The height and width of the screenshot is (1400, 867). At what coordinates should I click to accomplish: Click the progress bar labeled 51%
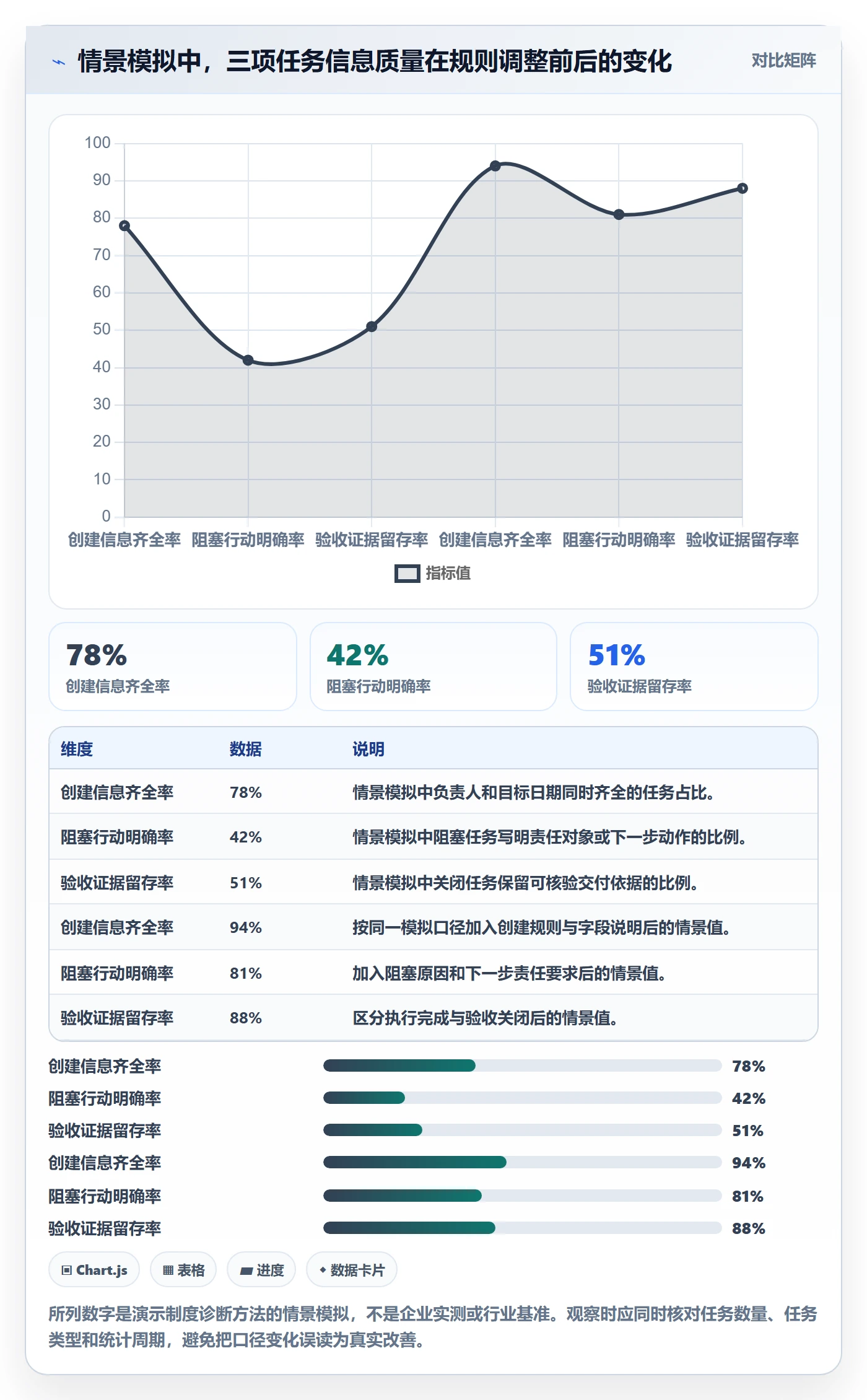(522, 1130)
